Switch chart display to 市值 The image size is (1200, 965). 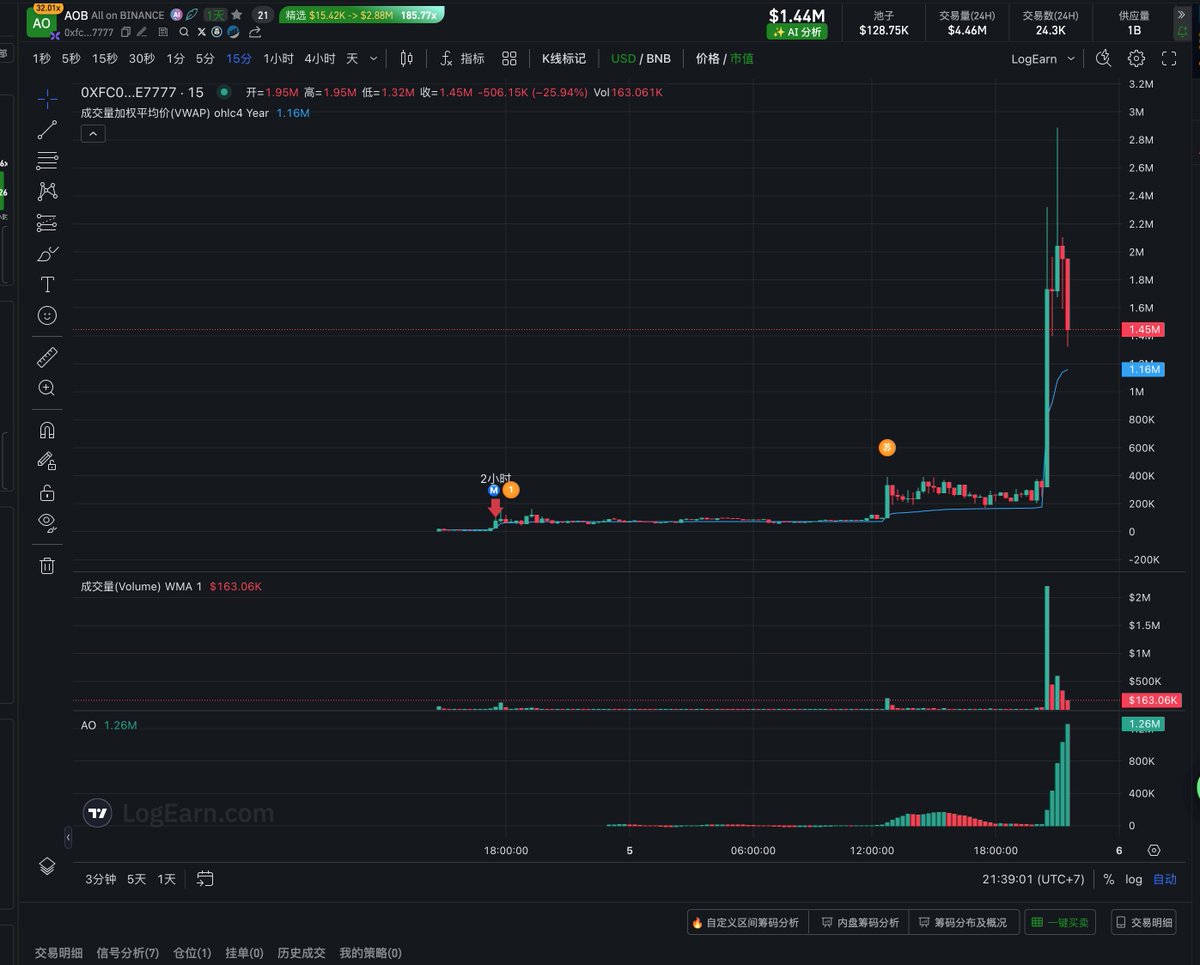[742, 59]
